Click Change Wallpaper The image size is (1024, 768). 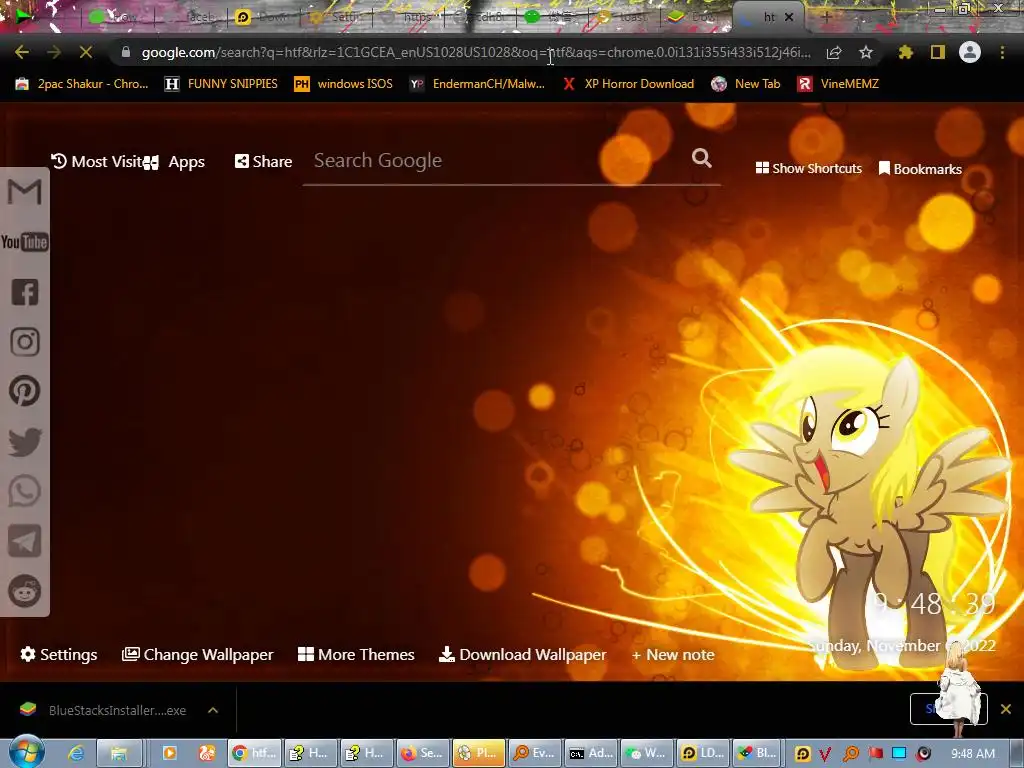198,654
